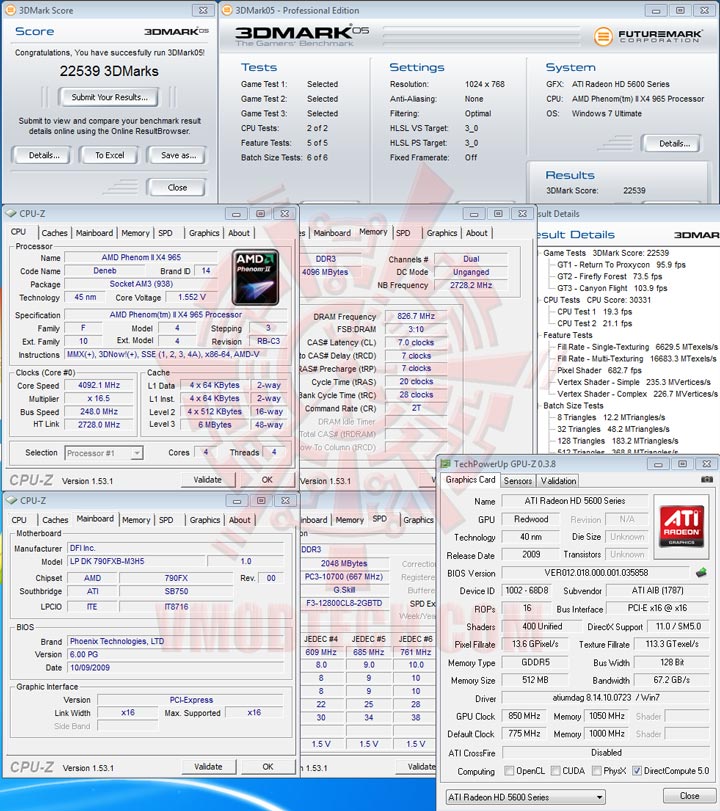This screenshot has height=811, width=720.
Task: Open the Validation tab in GPU-Z
Action: tap(558, 480)
